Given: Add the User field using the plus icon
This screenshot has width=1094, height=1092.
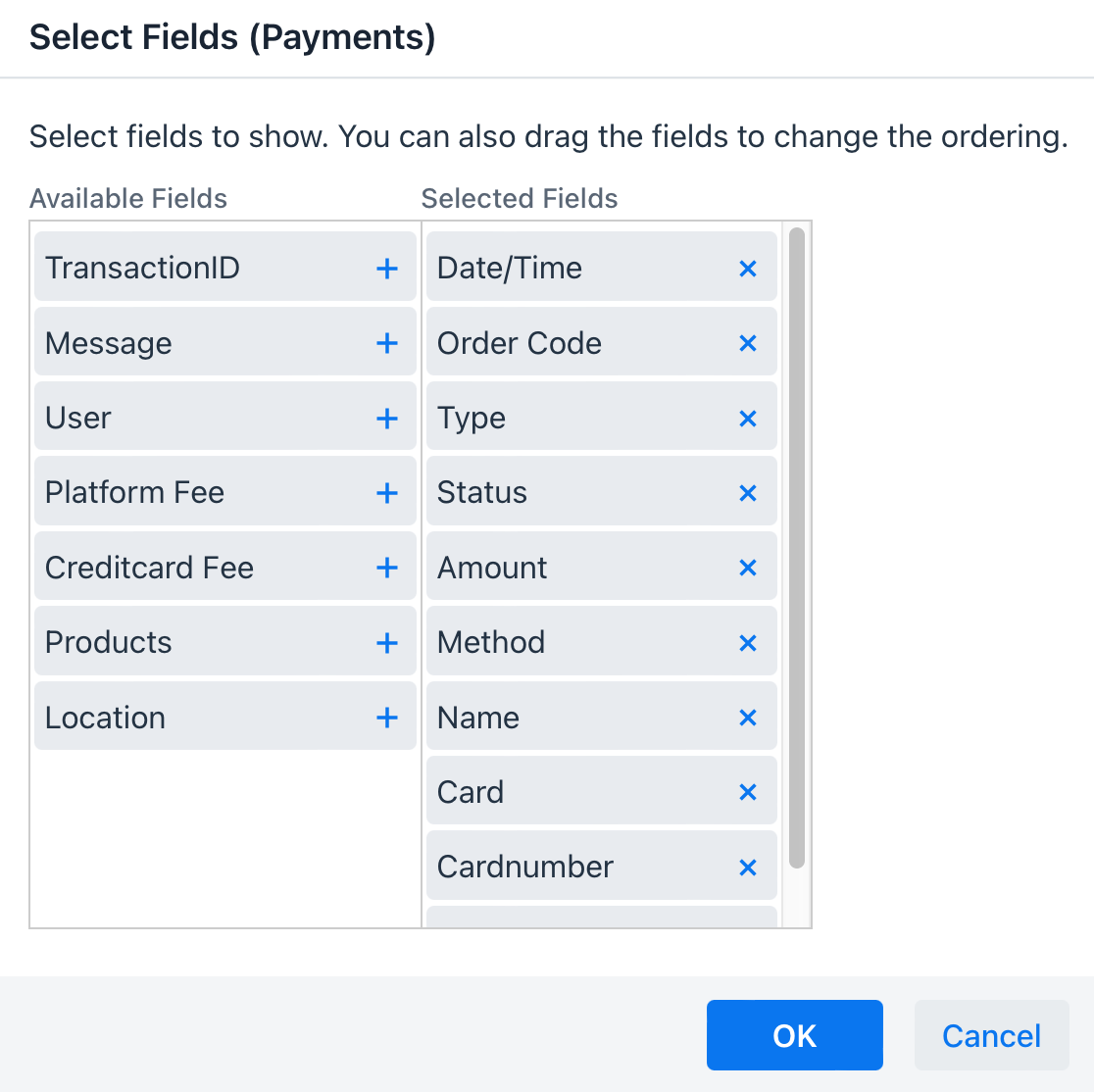Looking at the screenshot, I should (387, 419).
